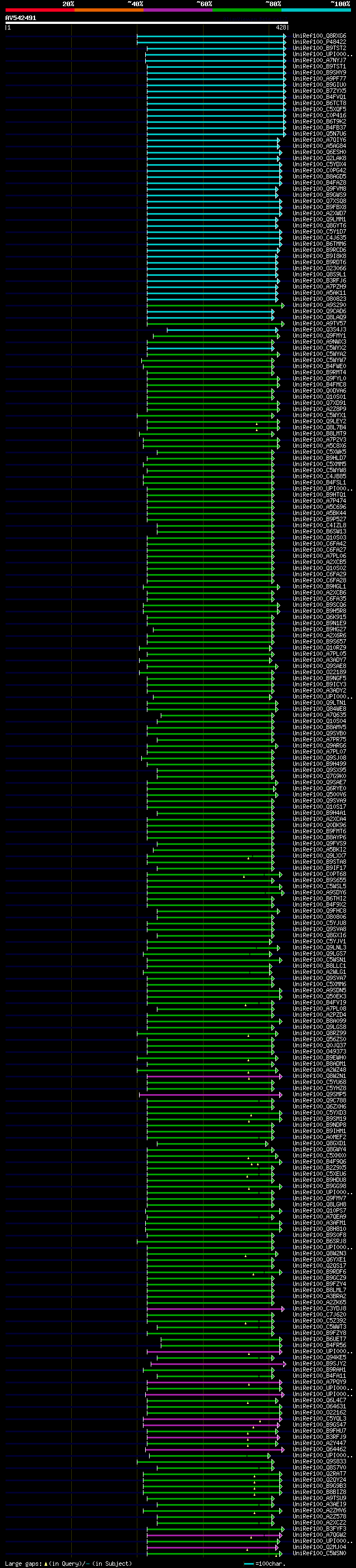This screenshot has height=1568, width=356.
Task: Click the orange ~40% identity legend segment
Action: coord(109,10)
